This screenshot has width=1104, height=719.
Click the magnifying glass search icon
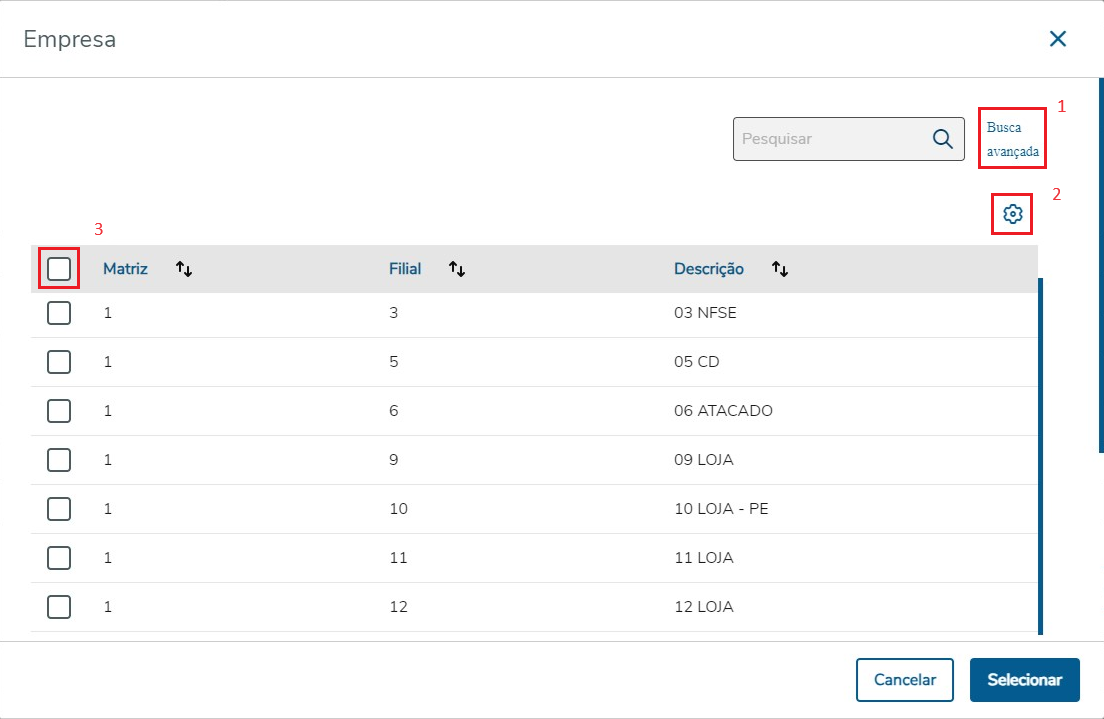pos(942,139)
